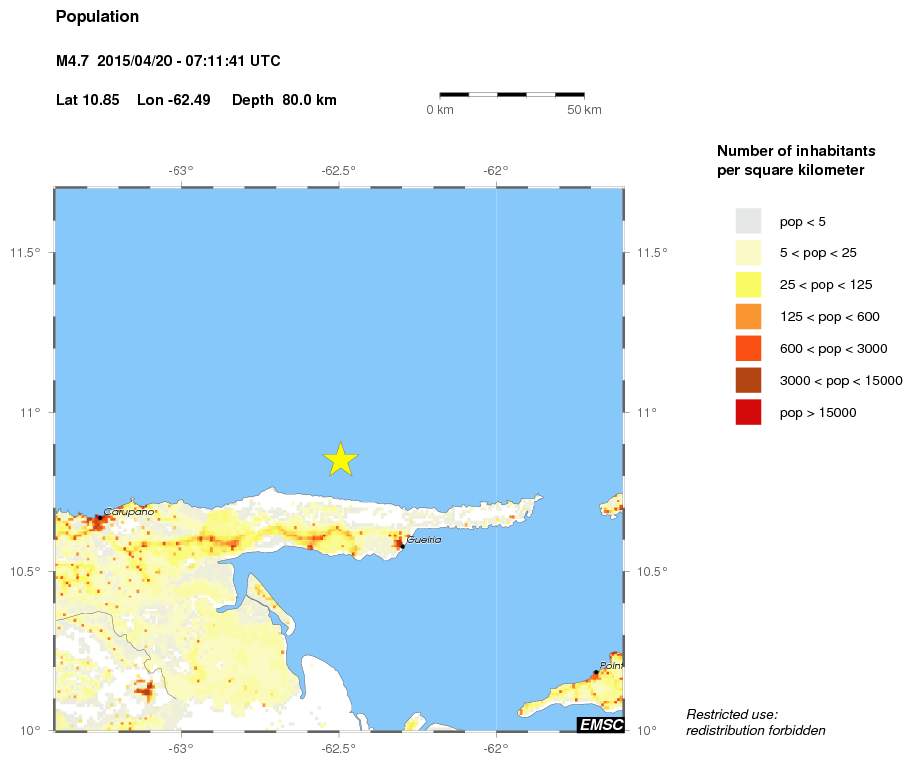Image resolution: width=913 pixels, height=763 pixels.
Task: Click the EMSC logo on the map
Action: 600,725
